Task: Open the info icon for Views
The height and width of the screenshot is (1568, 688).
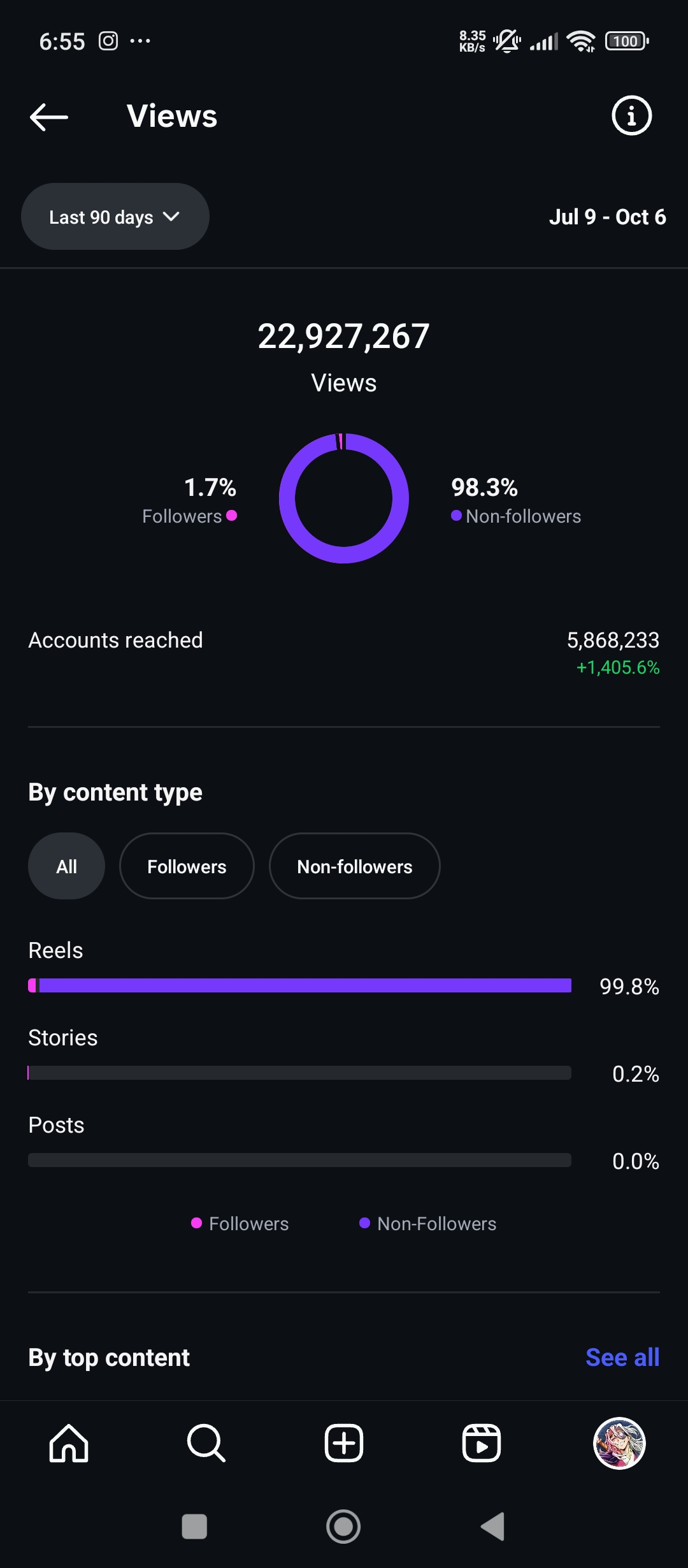Action: click(x=631, y=116)
